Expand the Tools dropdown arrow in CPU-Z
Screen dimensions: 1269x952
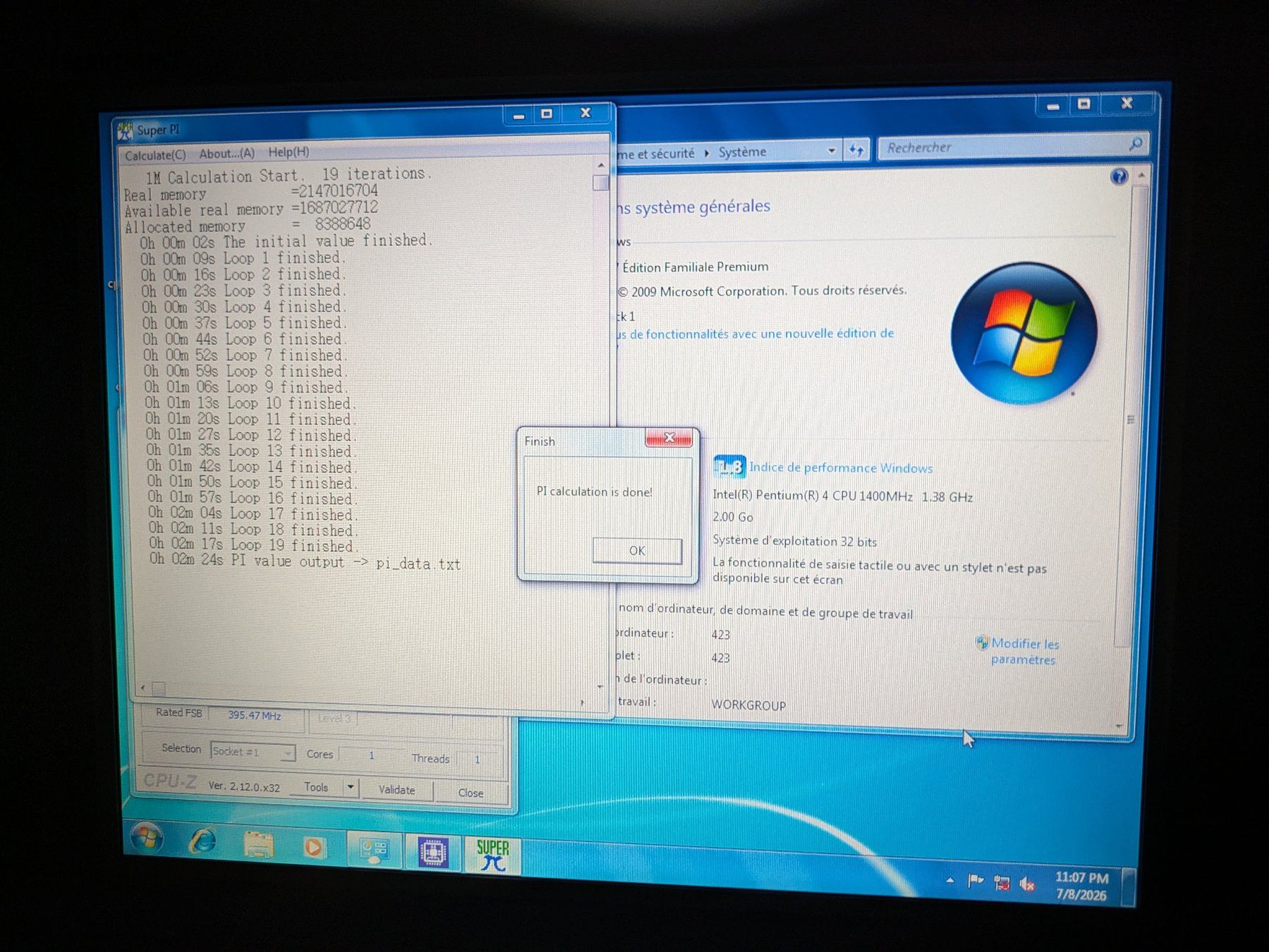click(x=351, y=787)
